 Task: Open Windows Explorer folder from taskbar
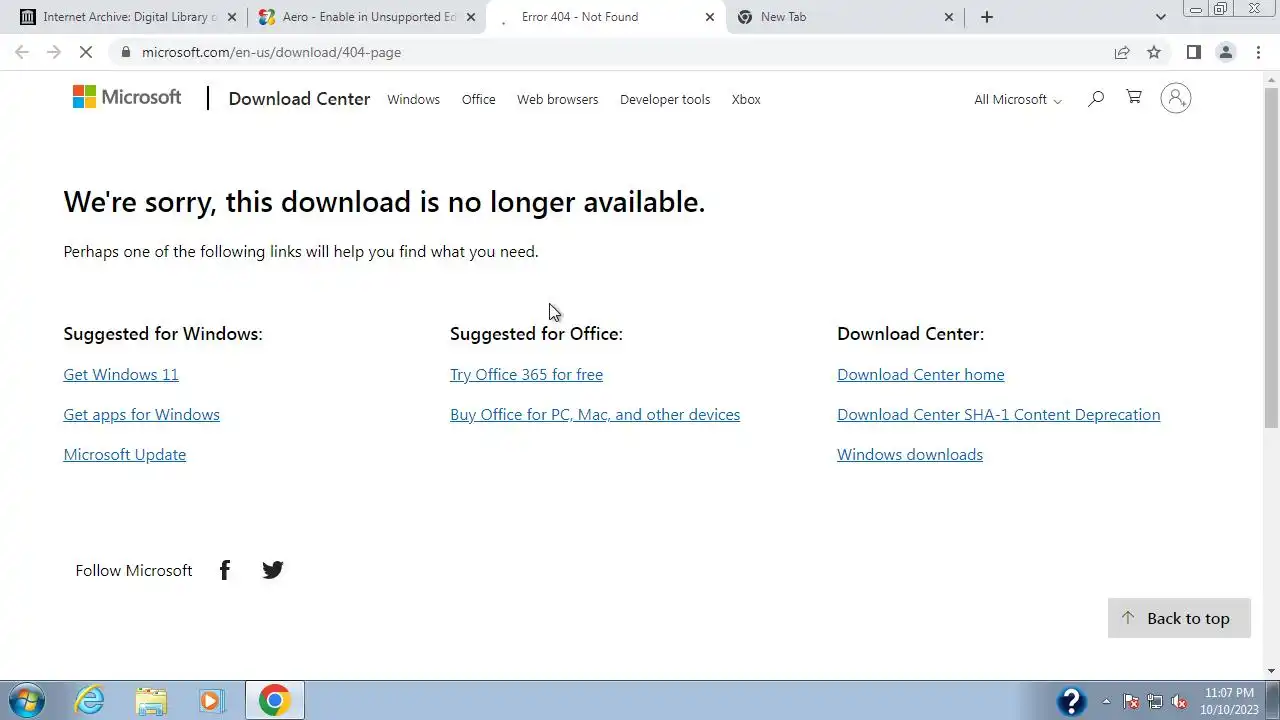coord(151,701)
